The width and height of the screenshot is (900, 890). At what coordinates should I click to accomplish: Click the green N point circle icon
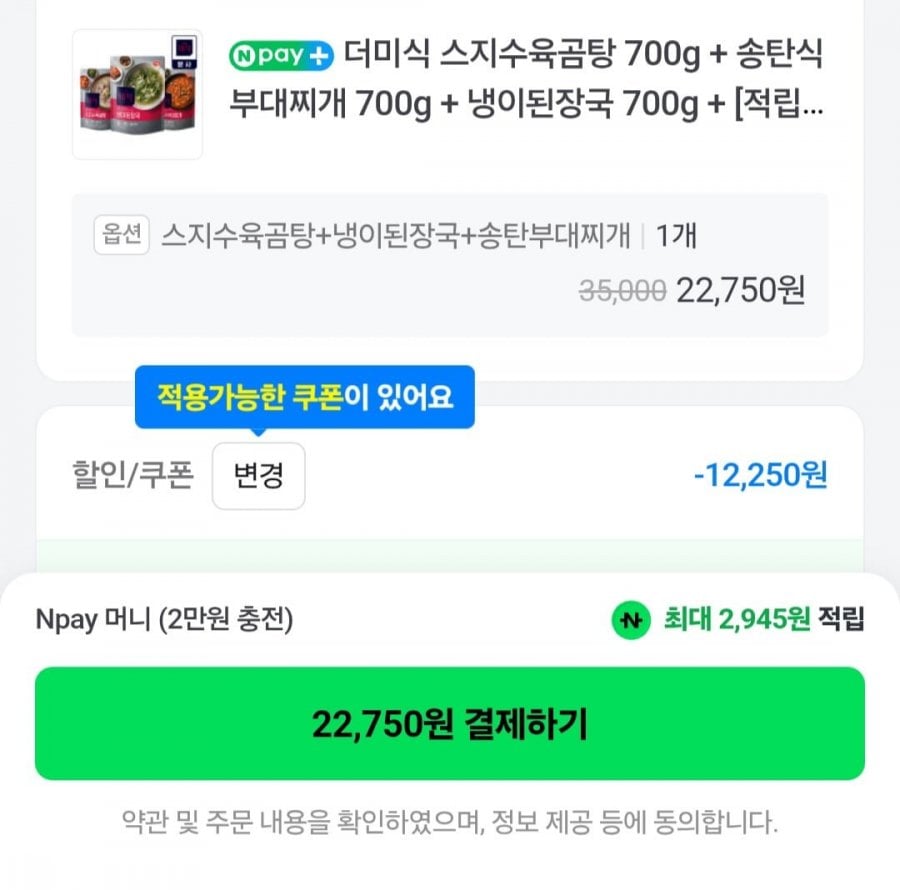tap(631, 620)
